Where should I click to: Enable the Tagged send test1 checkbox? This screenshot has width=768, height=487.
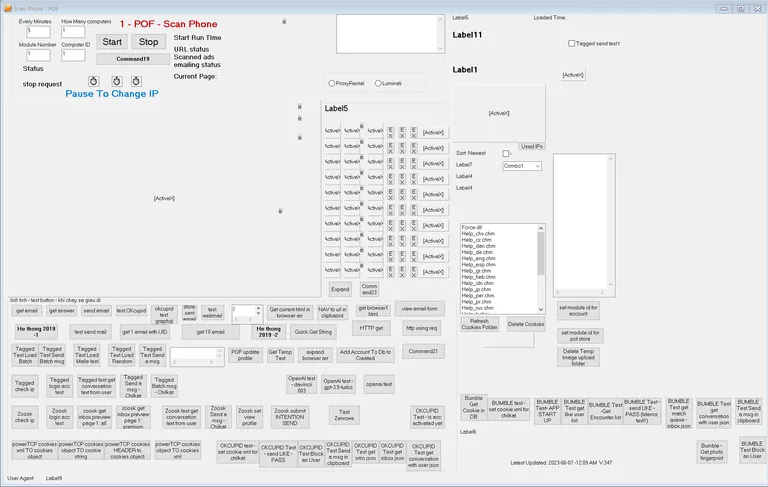[x=572, y=43]
